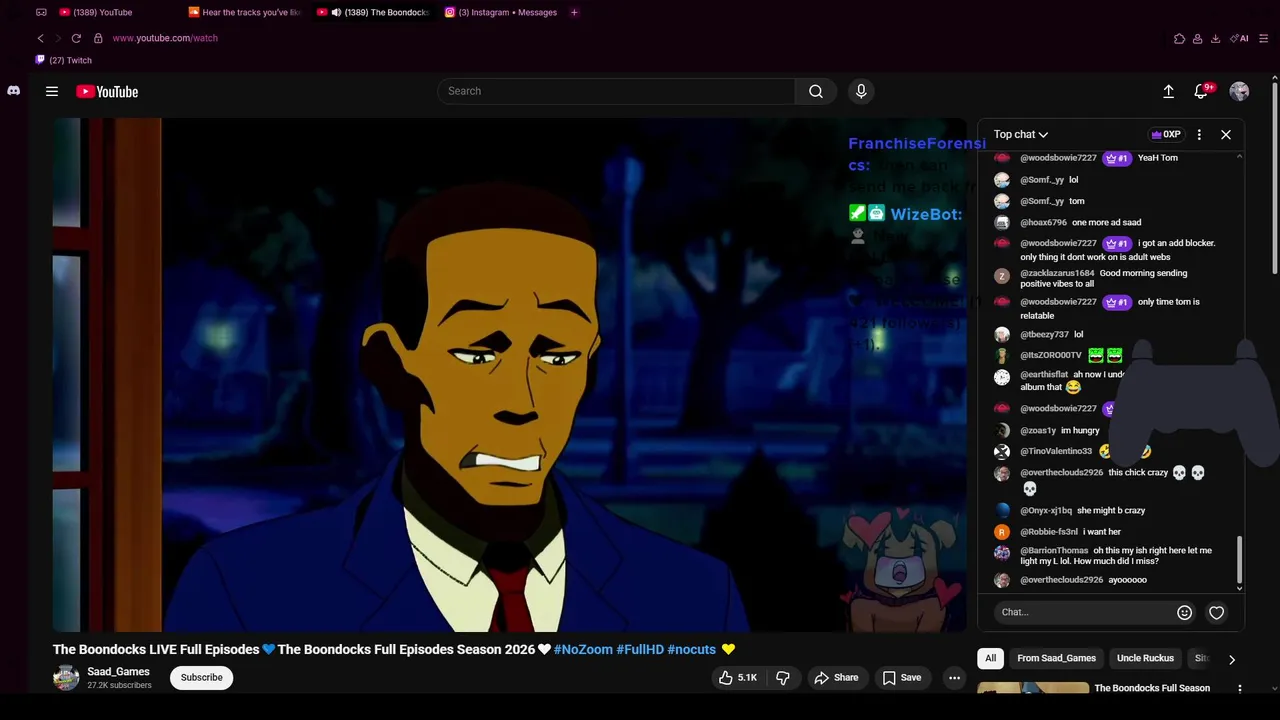Click @hoax6796 'one more ad saad' message
Image resolution: width=1280 pixels, height=720 pixels.
(x=1106, y=223)
